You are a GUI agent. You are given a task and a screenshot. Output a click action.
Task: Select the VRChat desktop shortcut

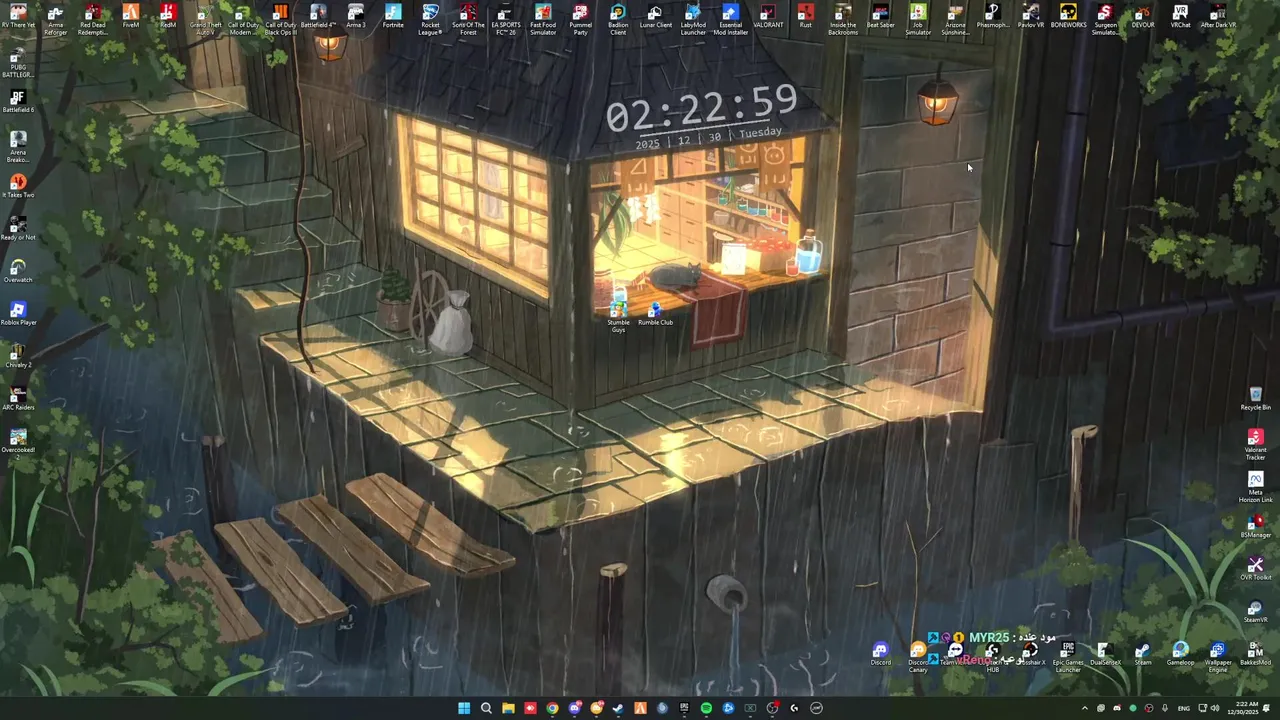1180,17
